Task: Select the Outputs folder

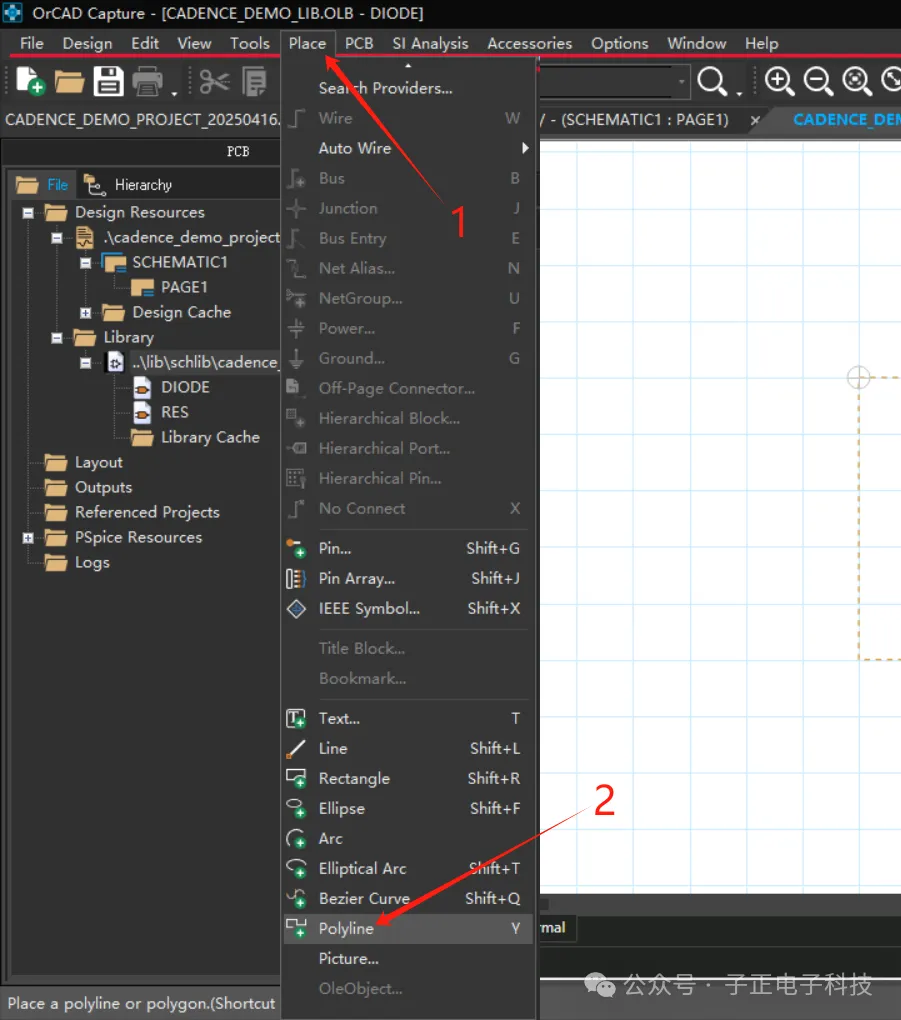Action: [x=103, y=488]
